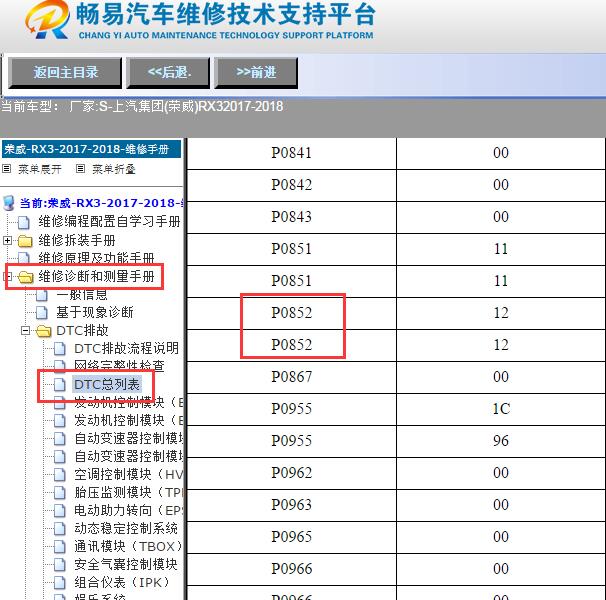The image size is (606, 600).
Task: Collapse the DTC排故 folder node
Action: coord(25,331)
